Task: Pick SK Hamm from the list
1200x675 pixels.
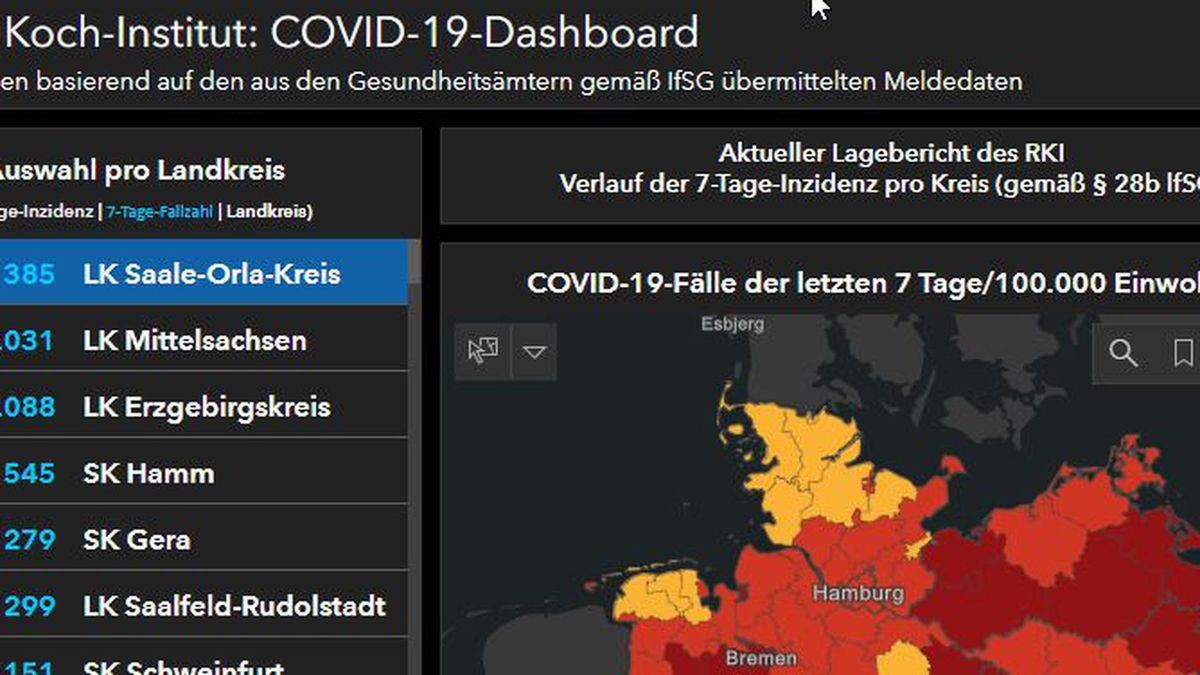Action: coord(204,473)
